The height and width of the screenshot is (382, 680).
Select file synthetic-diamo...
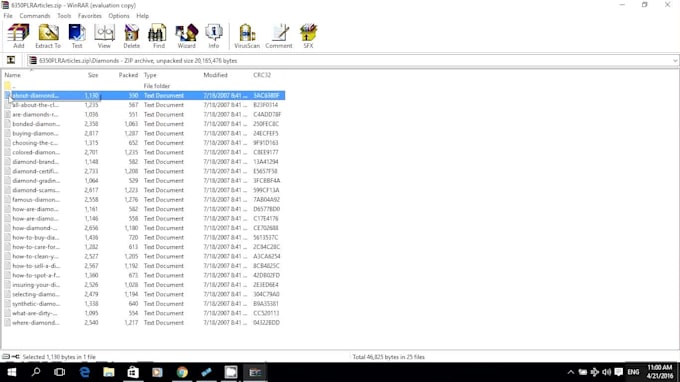point(144,304)
